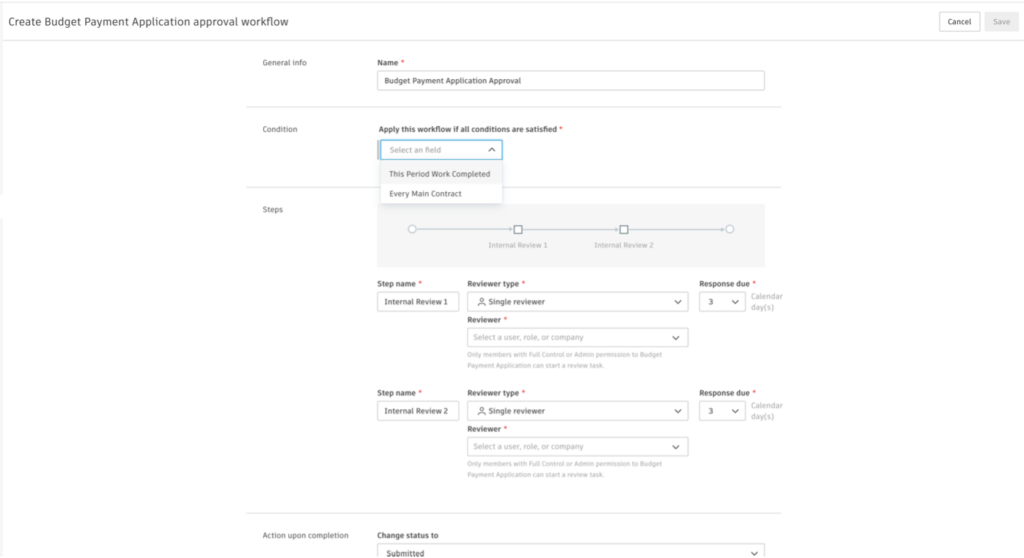Open Response due dropdown for Internal Review 1

[722, 302]
